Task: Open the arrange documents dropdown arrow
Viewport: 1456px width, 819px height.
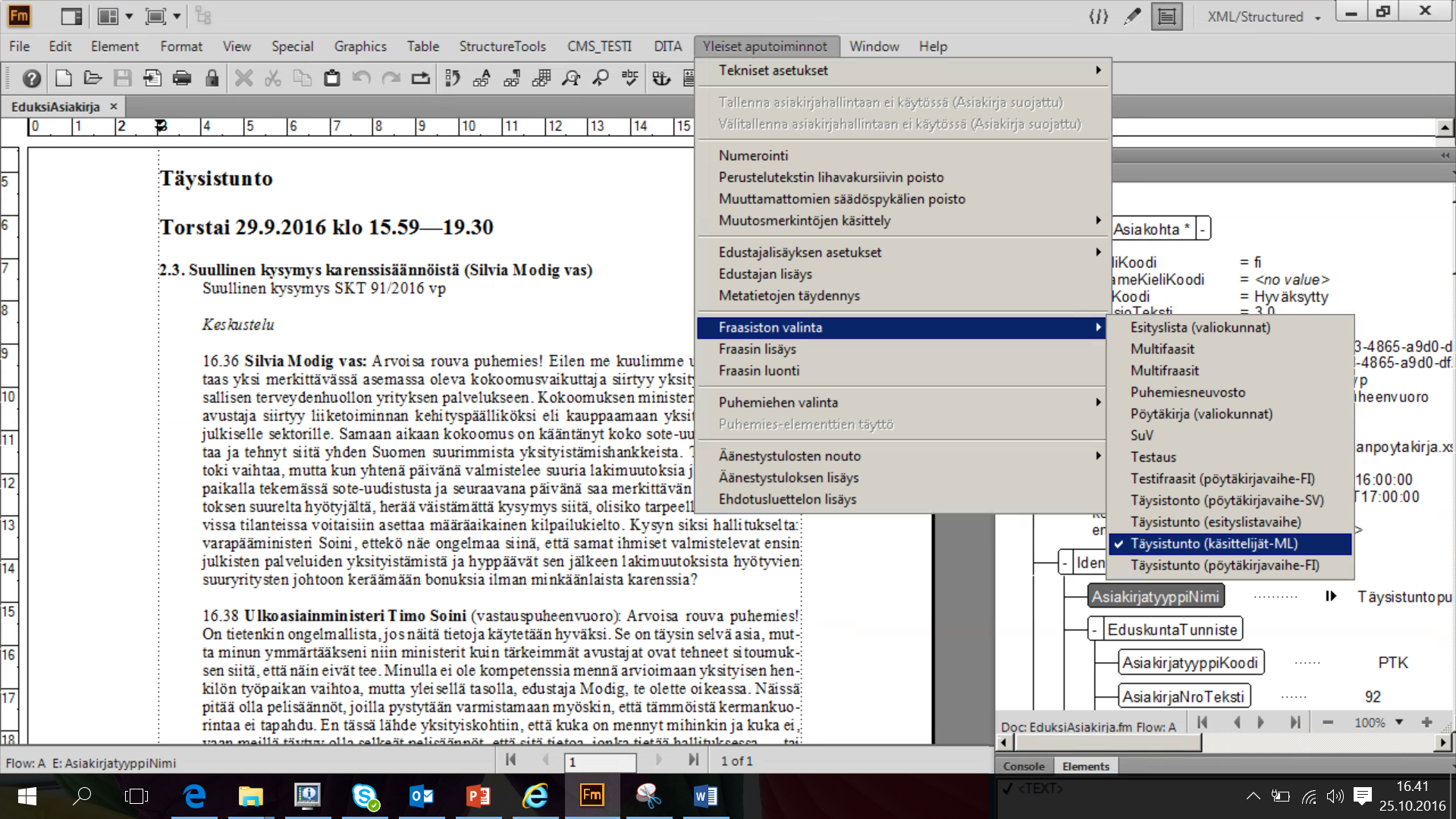Action: point(129,16)
